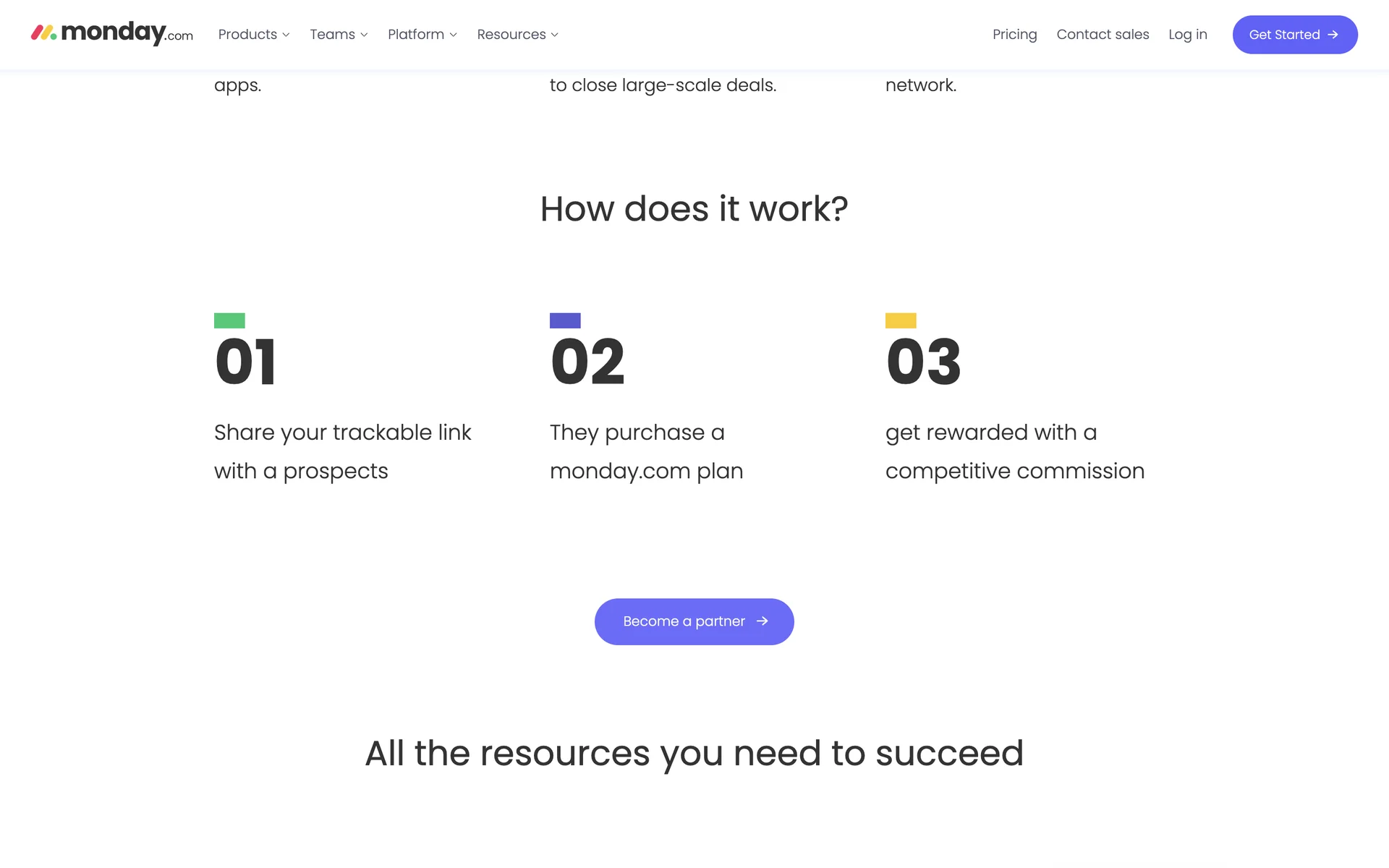Open the Contact sales link
Screen dimensions: 1389x868
click(1103, 35)
